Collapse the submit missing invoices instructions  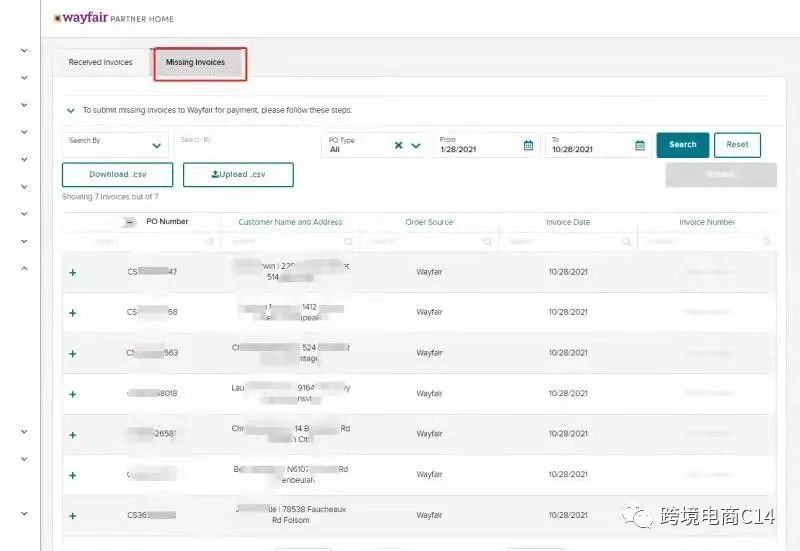[x=70, y=110]
